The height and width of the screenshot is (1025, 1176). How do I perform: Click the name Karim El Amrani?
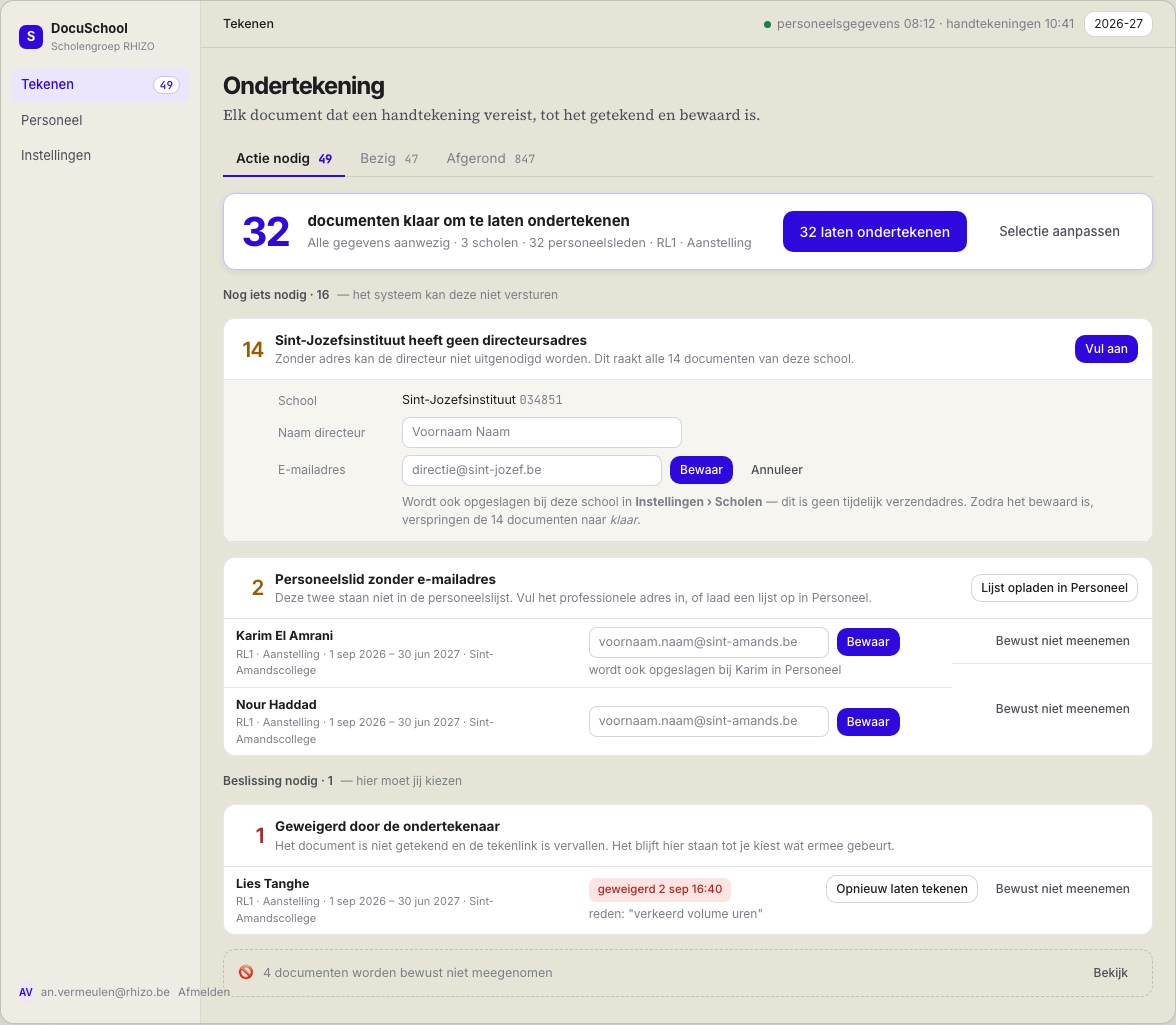click(x=284, y=636)
